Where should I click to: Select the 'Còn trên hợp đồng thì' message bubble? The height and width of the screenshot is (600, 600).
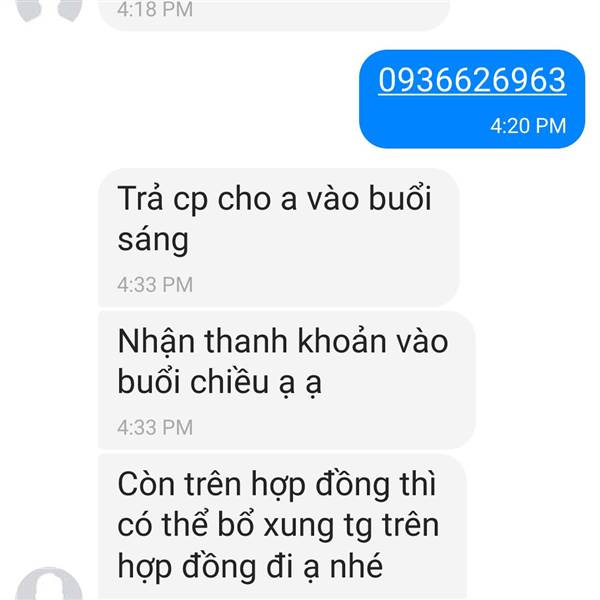coord(282,527)
